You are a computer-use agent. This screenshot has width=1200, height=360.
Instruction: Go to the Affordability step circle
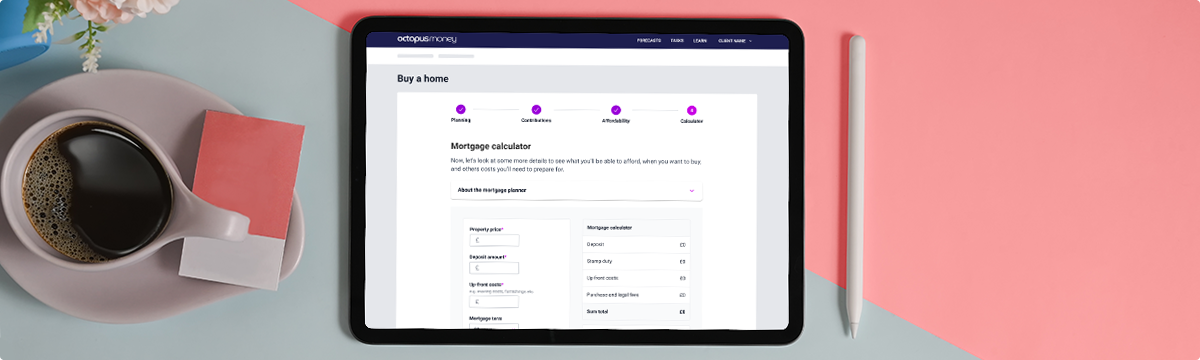616,110
